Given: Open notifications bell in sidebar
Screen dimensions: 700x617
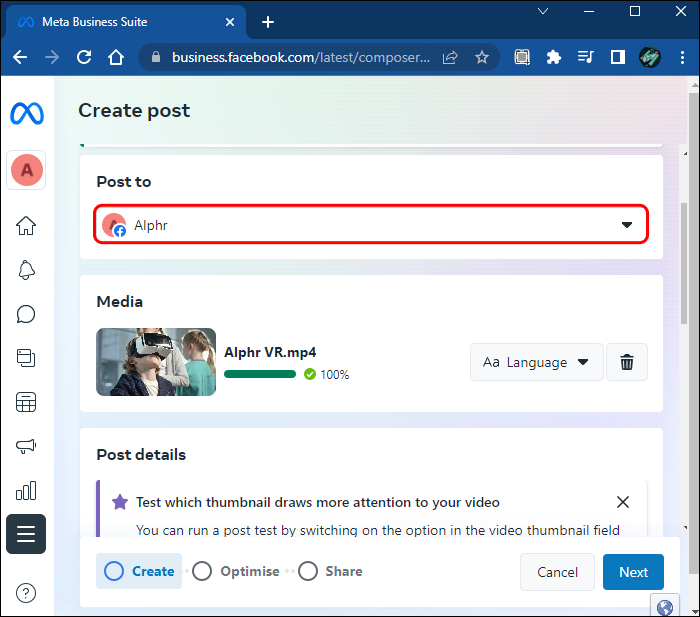Looking at the screenshot, I should (26, 270).
